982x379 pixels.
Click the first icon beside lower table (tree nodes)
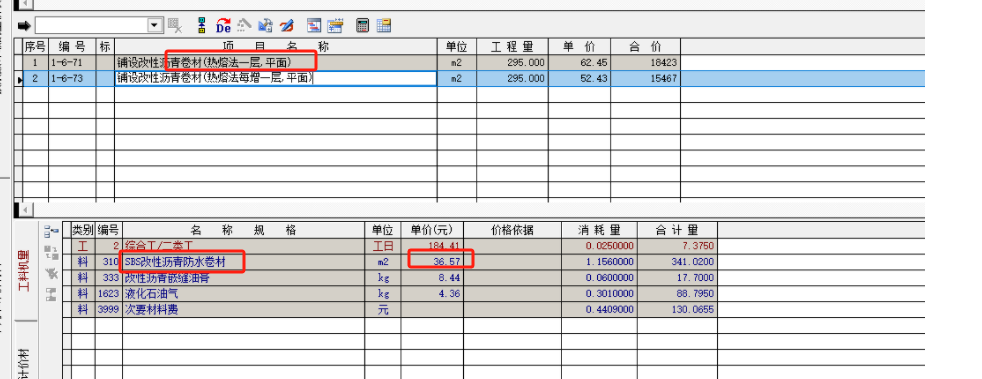pyautogui.click(x=52, y=232)
